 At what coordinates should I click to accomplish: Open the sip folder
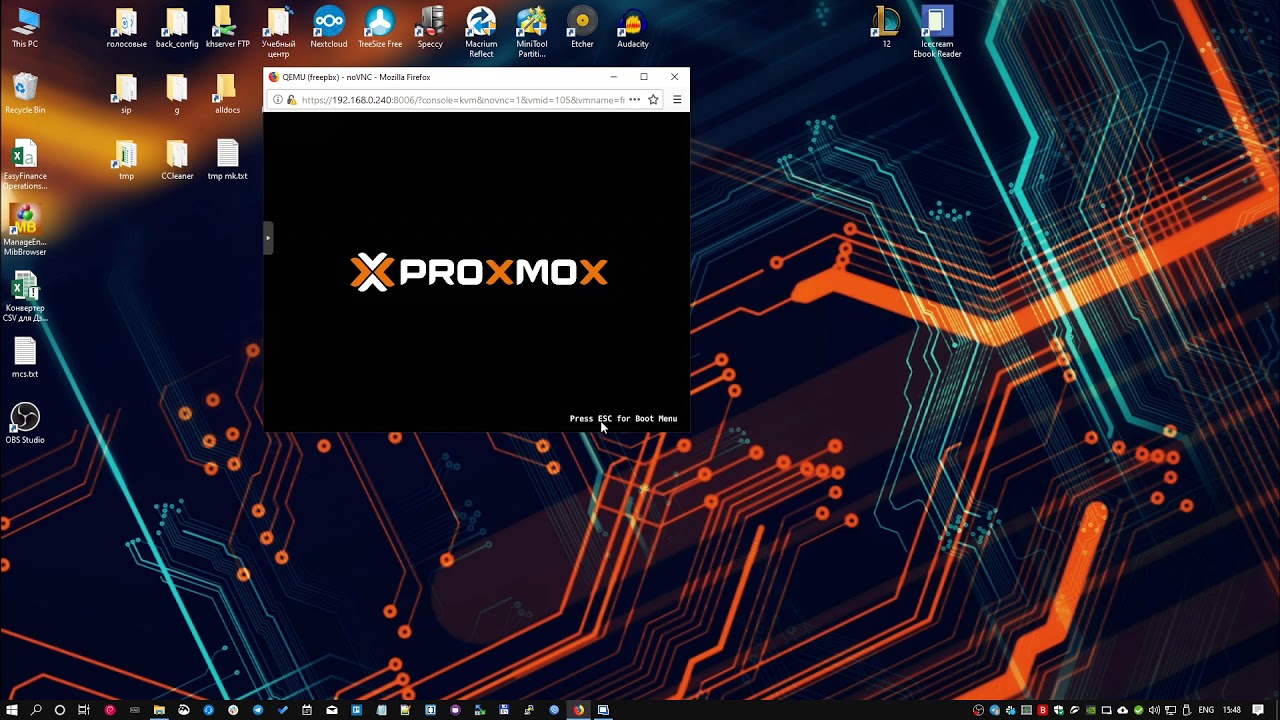[x=126, y=95]
